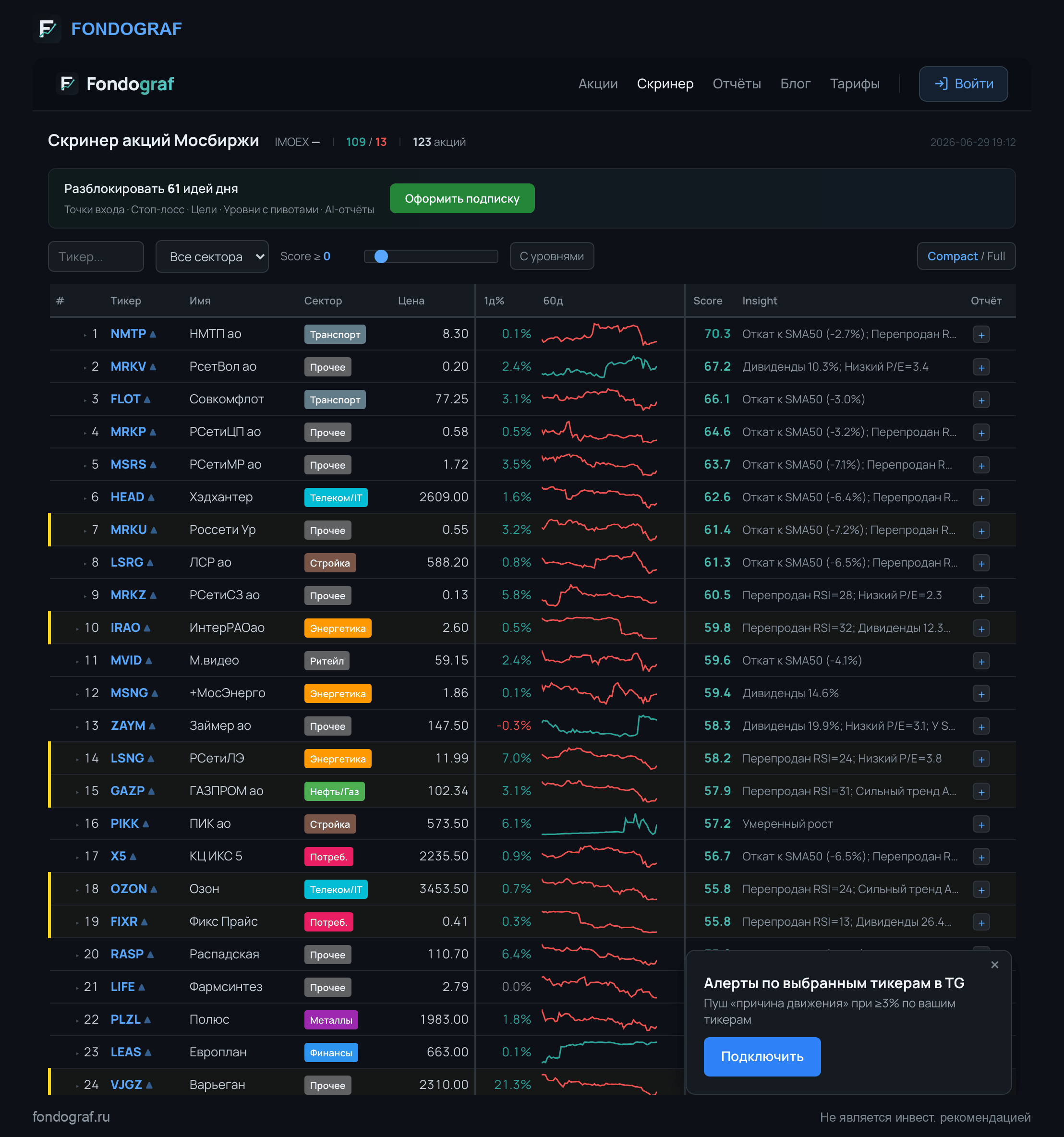Open the RASP ticker link

(x=127, y=954)
